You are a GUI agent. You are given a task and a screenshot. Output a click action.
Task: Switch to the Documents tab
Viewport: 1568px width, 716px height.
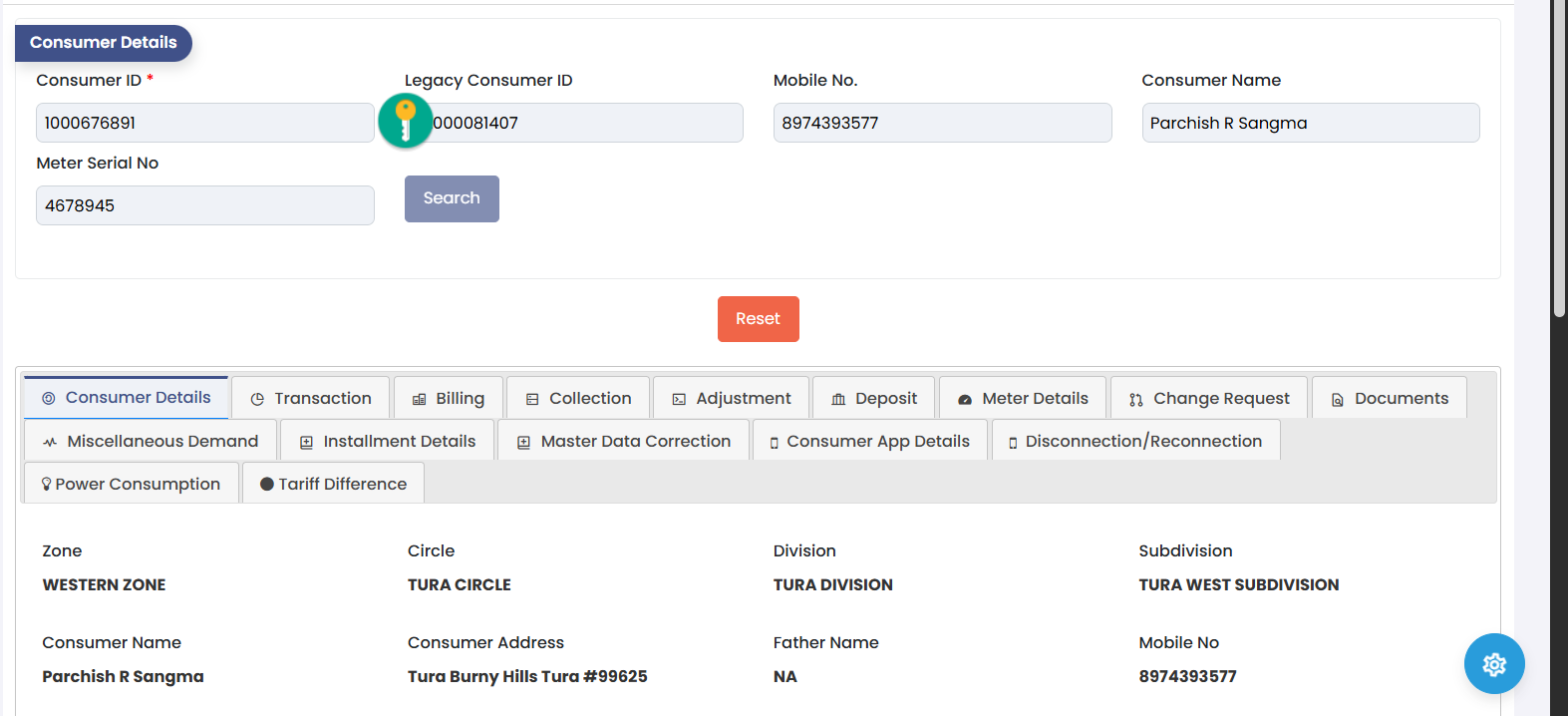[1389, 399]
